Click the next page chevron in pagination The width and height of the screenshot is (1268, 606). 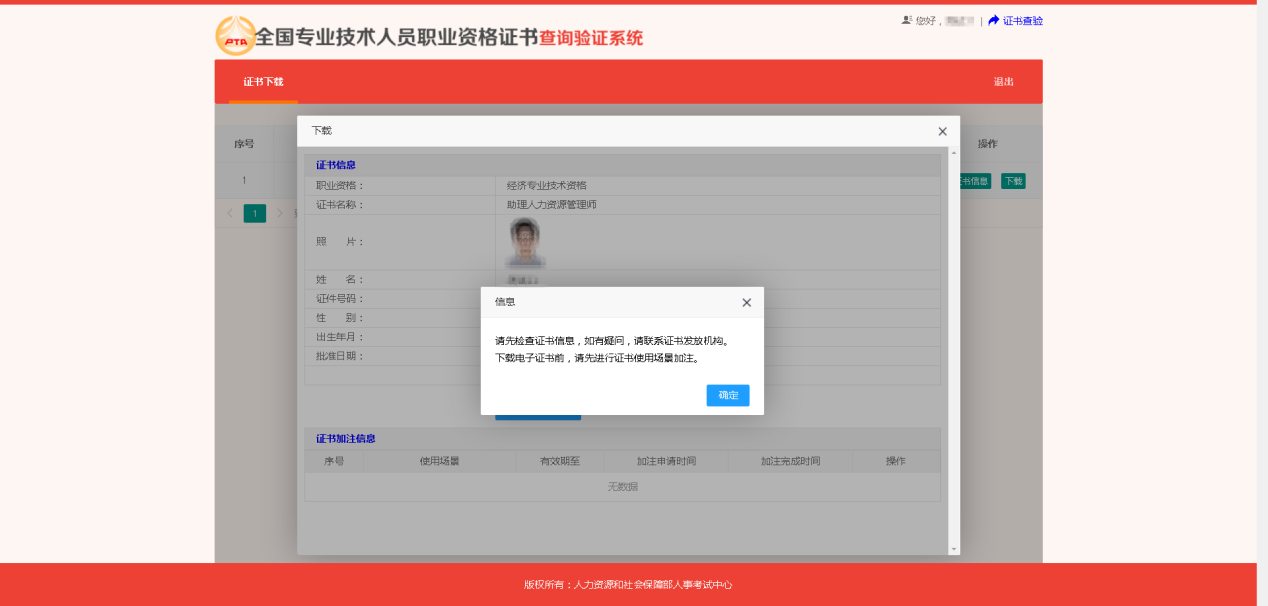(280, 213)
